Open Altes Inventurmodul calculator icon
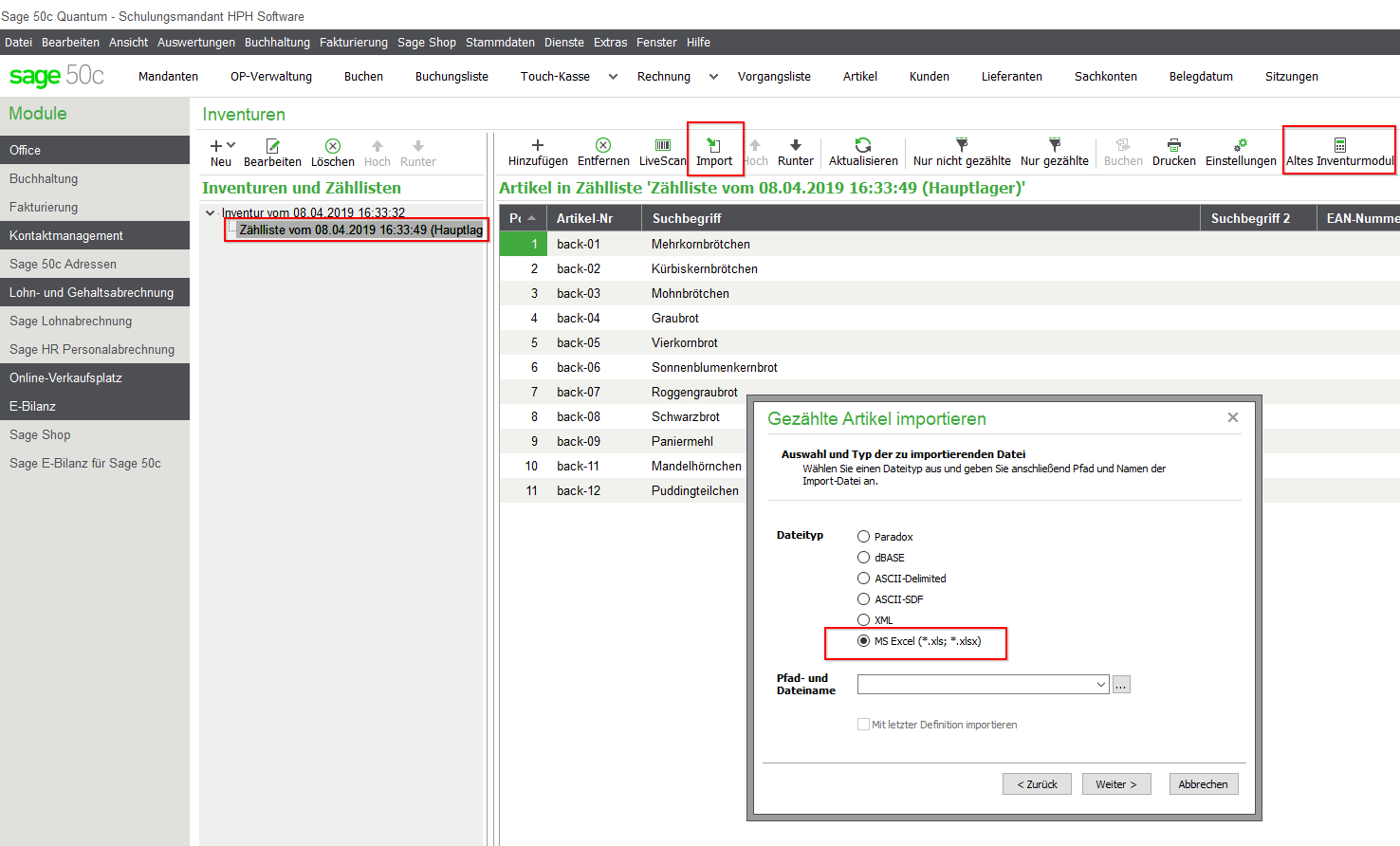The height and width of the screenshot is (846, 1400). pyautogui.click(x=1340, y=145)
